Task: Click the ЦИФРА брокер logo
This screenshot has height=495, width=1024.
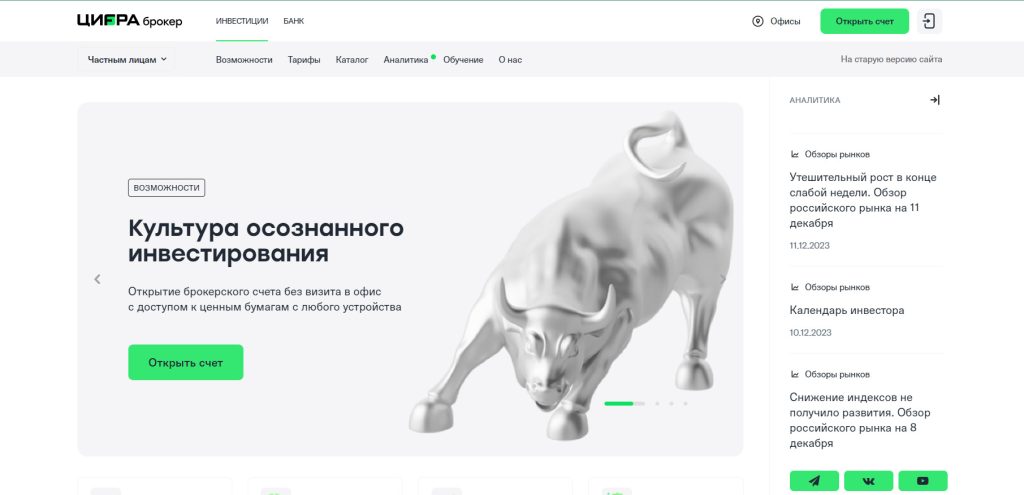Action: pyautogui.click(x=129, y=21)
